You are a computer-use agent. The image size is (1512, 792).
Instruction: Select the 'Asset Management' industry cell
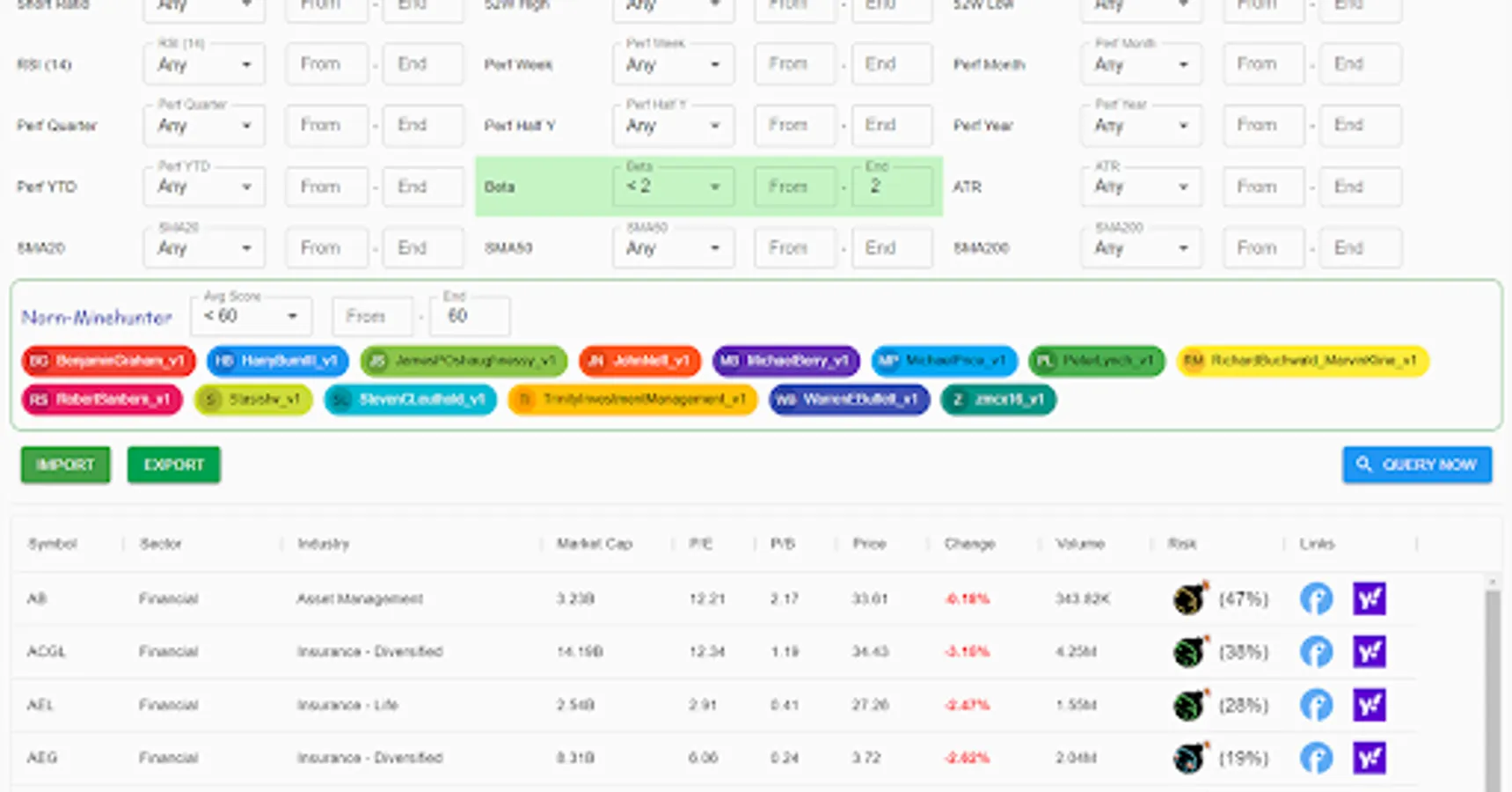pyautogui.click(x=360, y=598)
